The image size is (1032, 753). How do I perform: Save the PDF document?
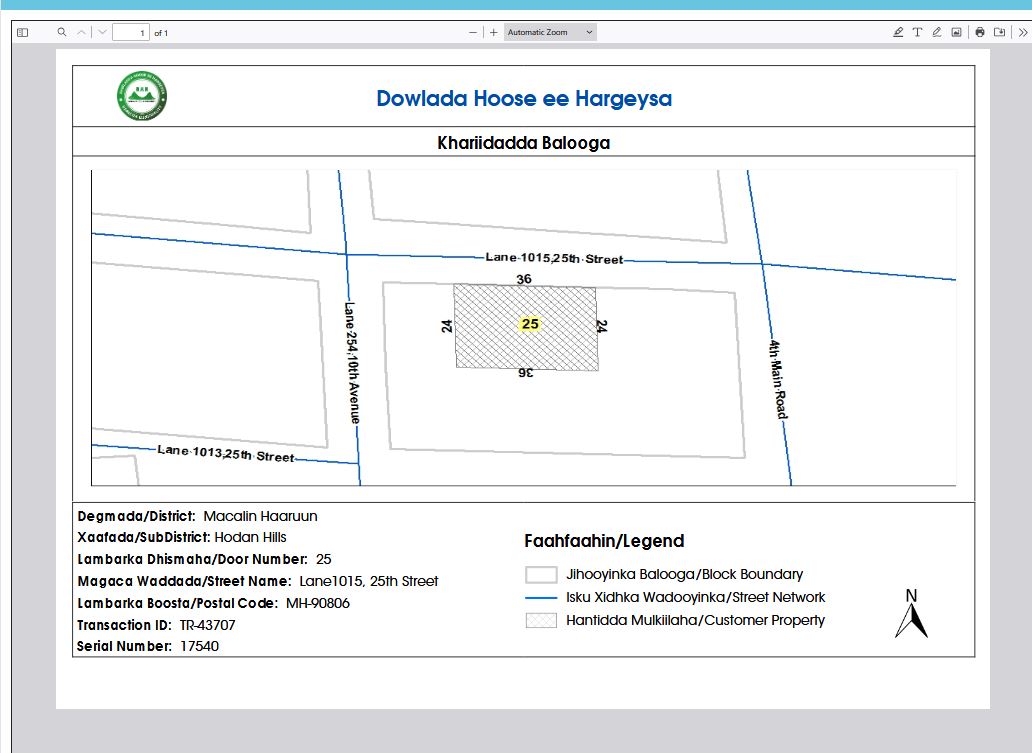pyautogui.click(x=1000, y=32)
